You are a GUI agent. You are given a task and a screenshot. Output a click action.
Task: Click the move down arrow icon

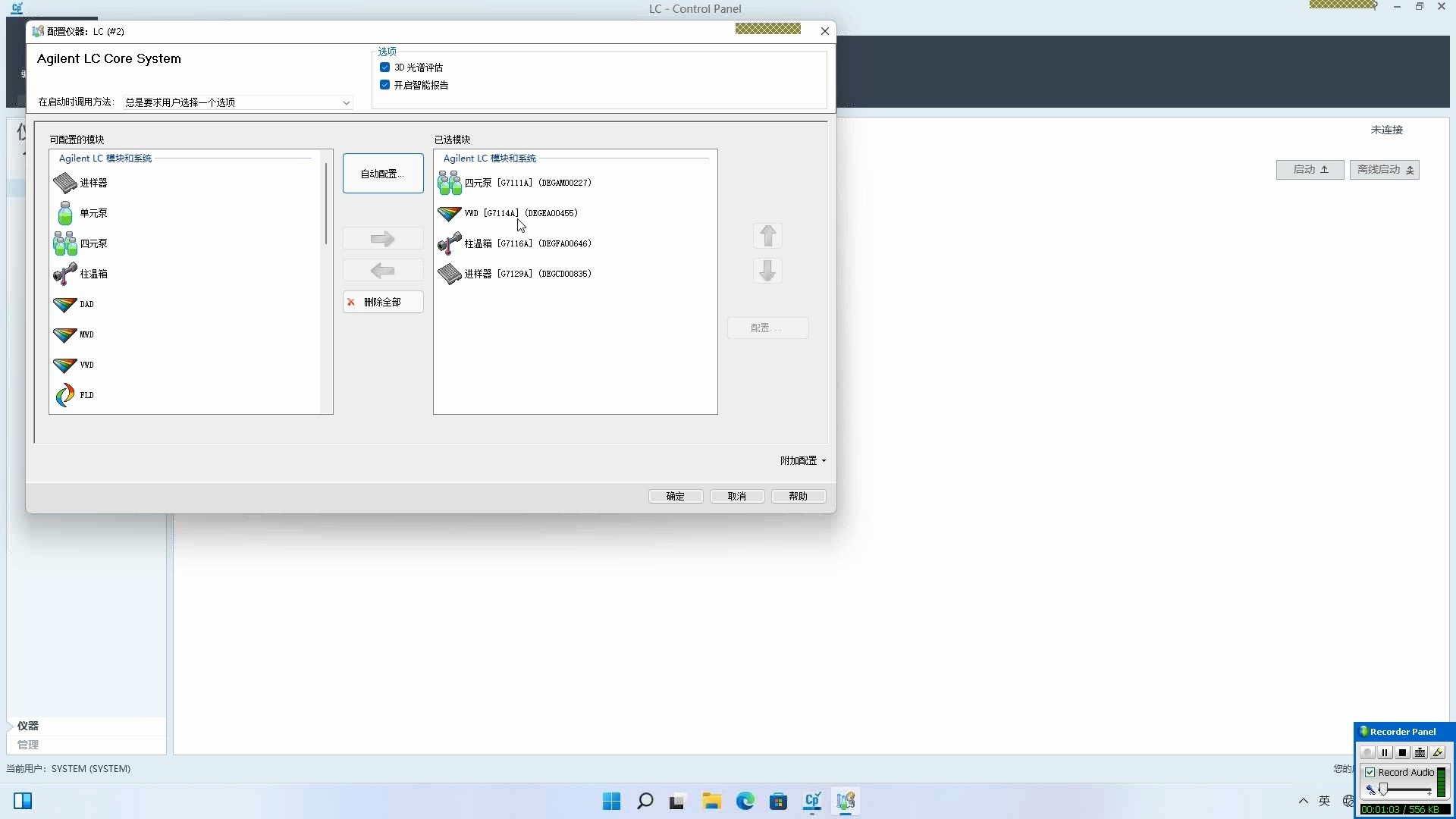coord(767,271)
